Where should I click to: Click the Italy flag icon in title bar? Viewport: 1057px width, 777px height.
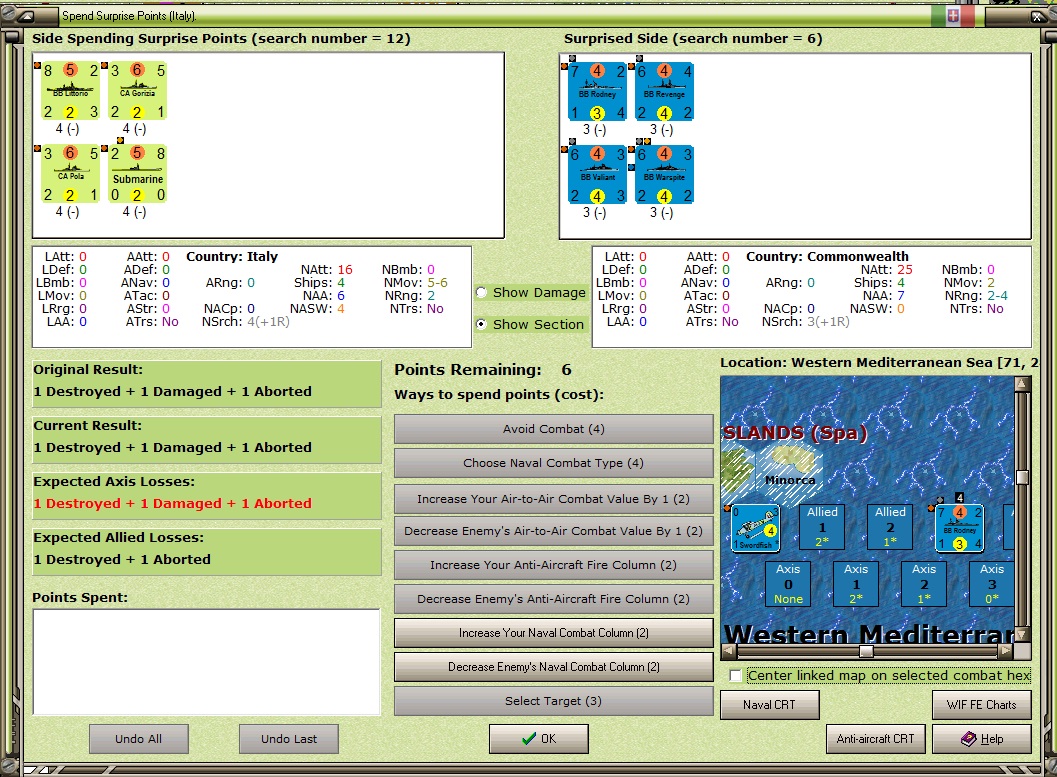point(953,15)
